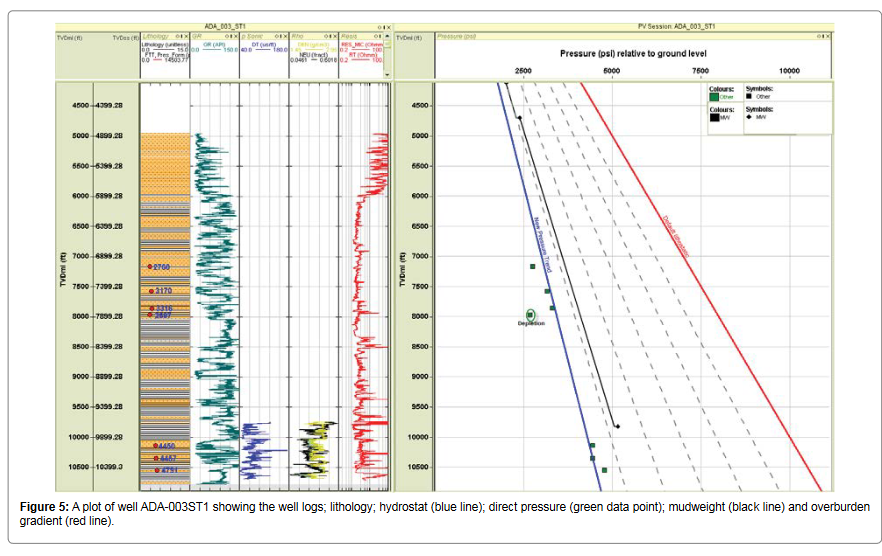Close the Pressure (psi) plot panel

click(x=827, y=36)
